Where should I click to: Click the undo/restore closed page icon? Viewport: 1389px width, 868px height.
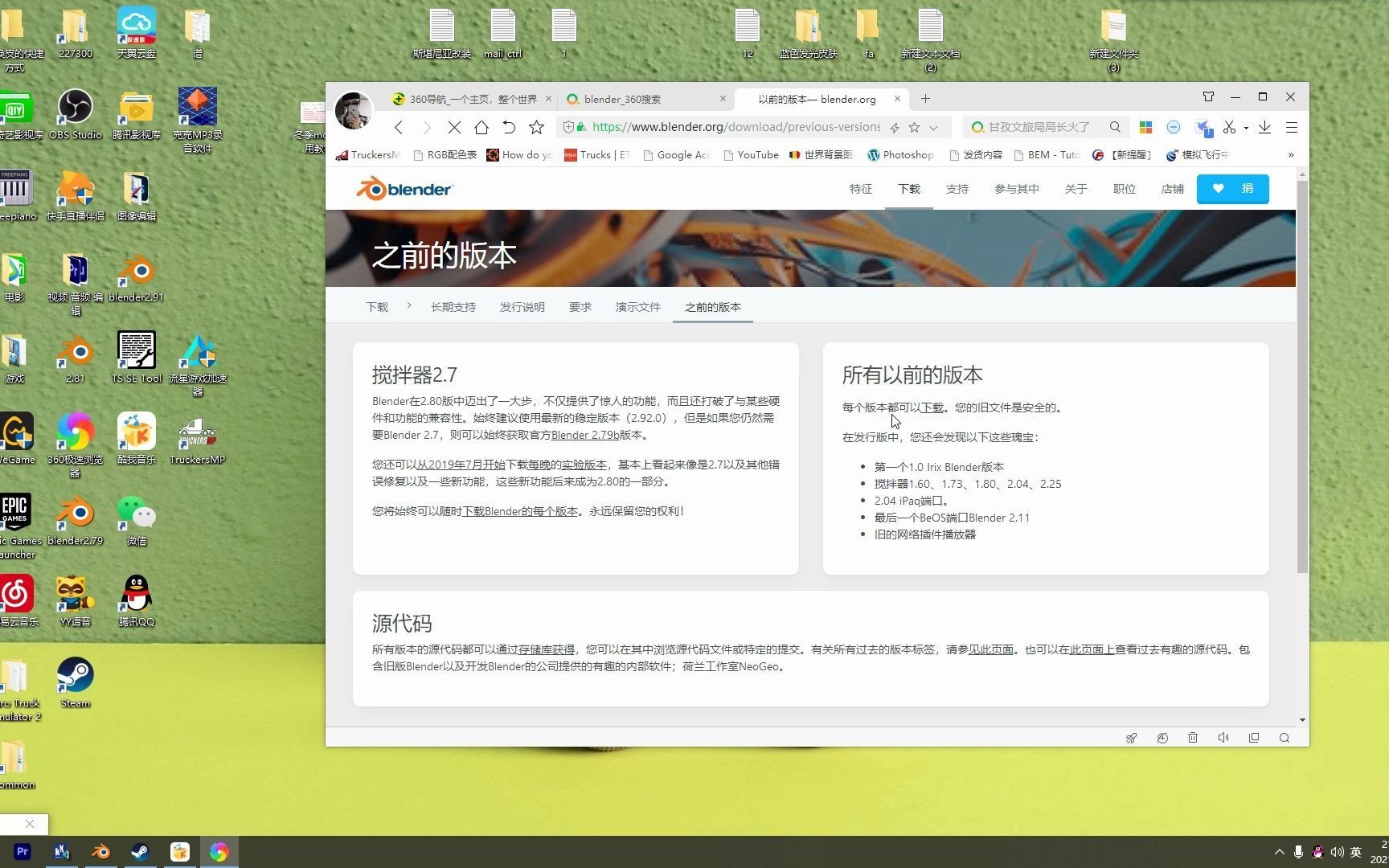point(509,127)
